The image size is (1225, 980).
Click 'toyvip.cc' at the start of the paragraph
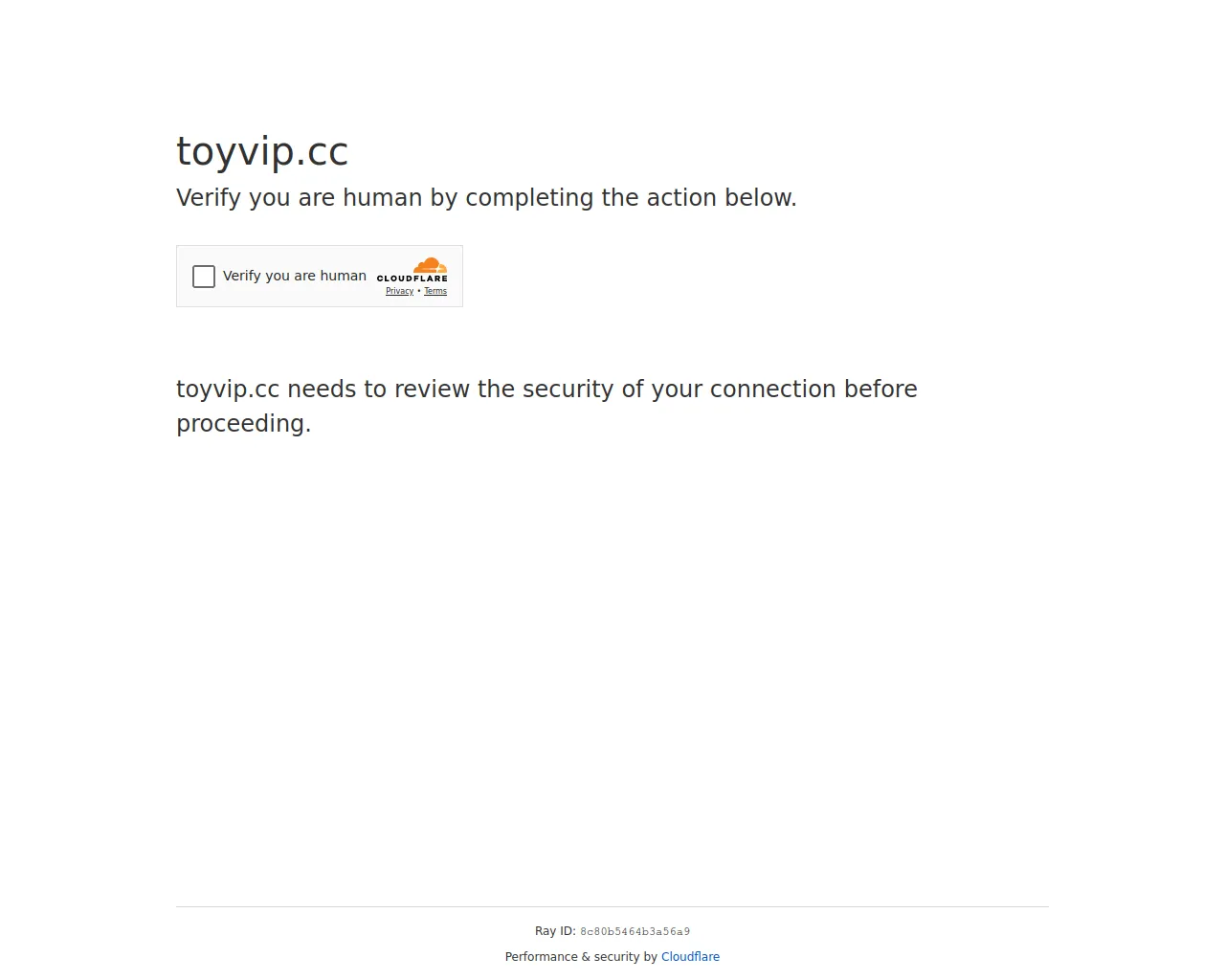pos(228,390)
